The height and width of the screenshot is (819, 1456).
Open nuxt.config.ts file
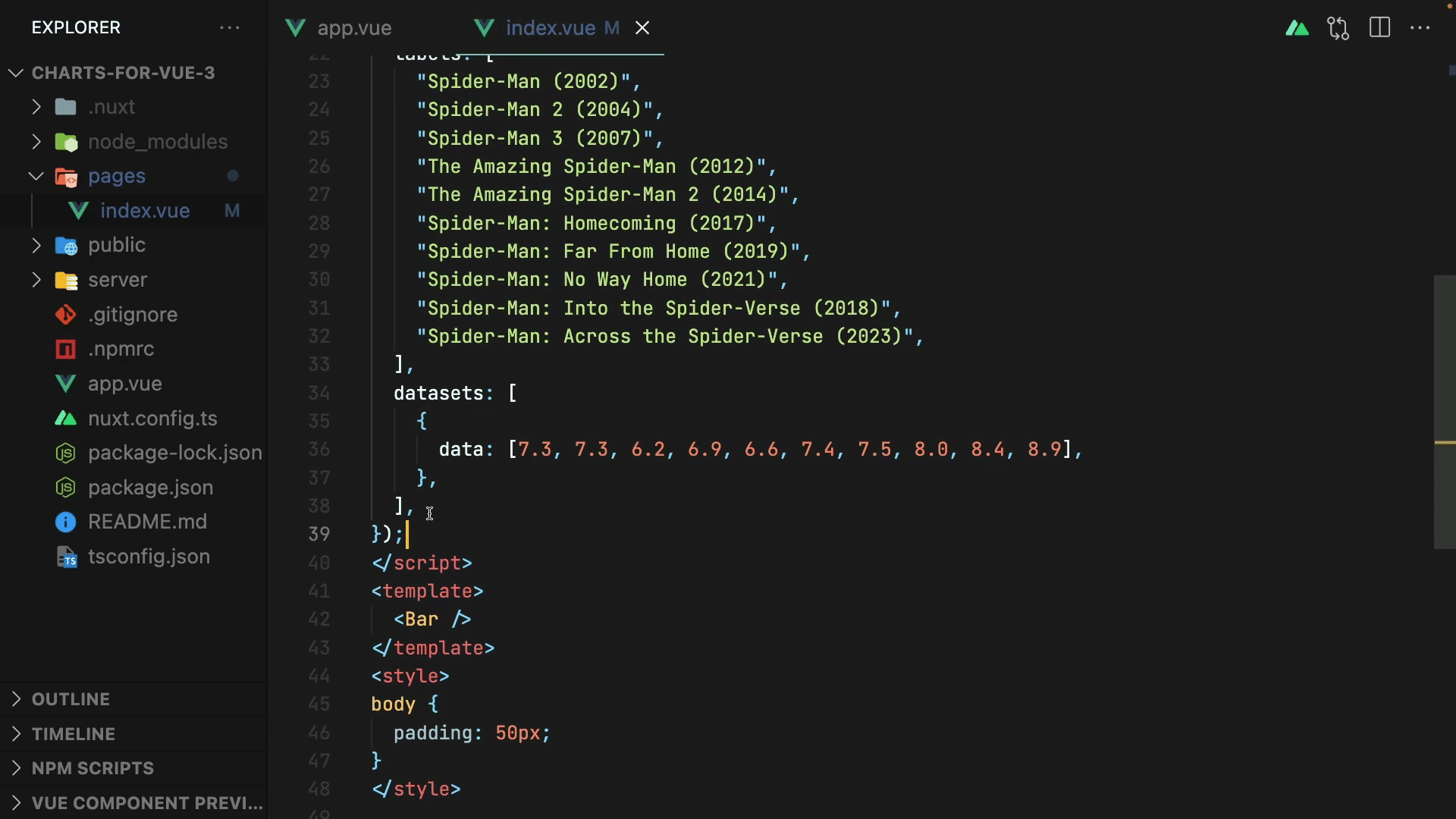click(x=152, y=419)
